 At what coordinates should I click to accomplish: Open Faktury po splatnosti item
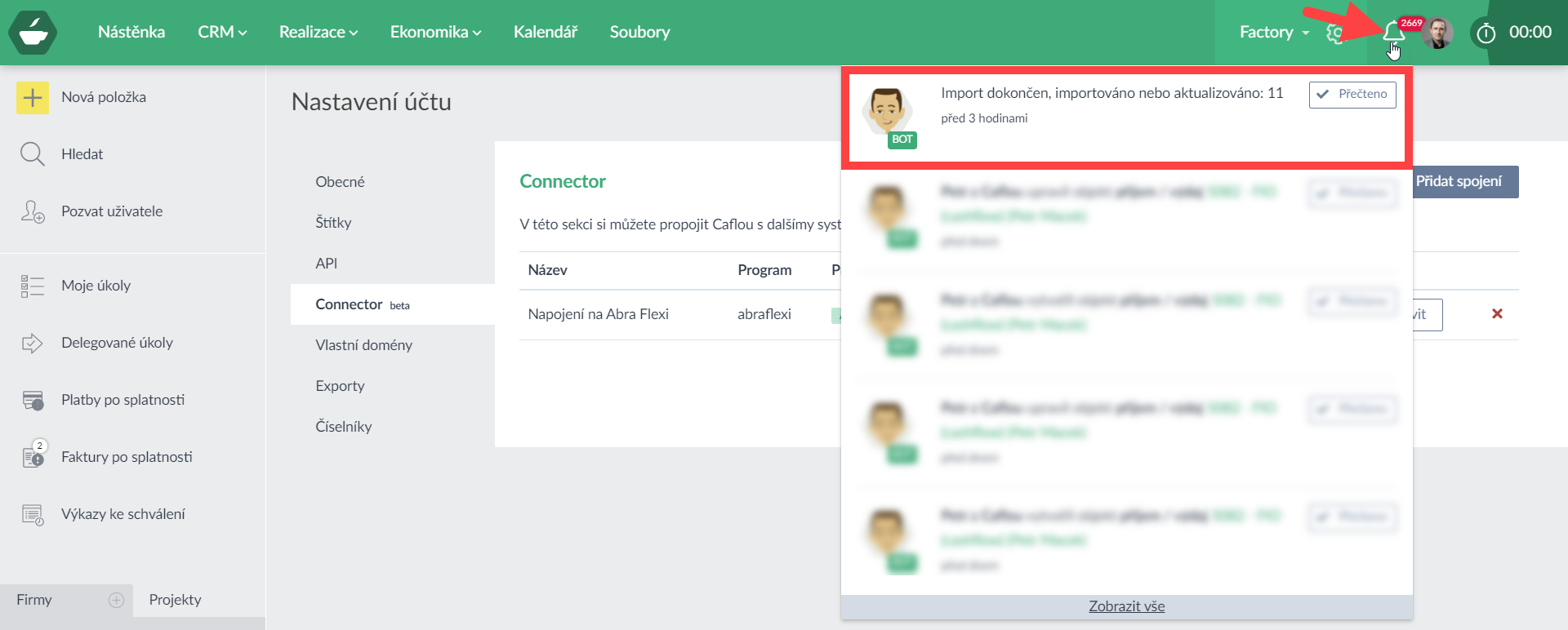click(x=127, y=457)
